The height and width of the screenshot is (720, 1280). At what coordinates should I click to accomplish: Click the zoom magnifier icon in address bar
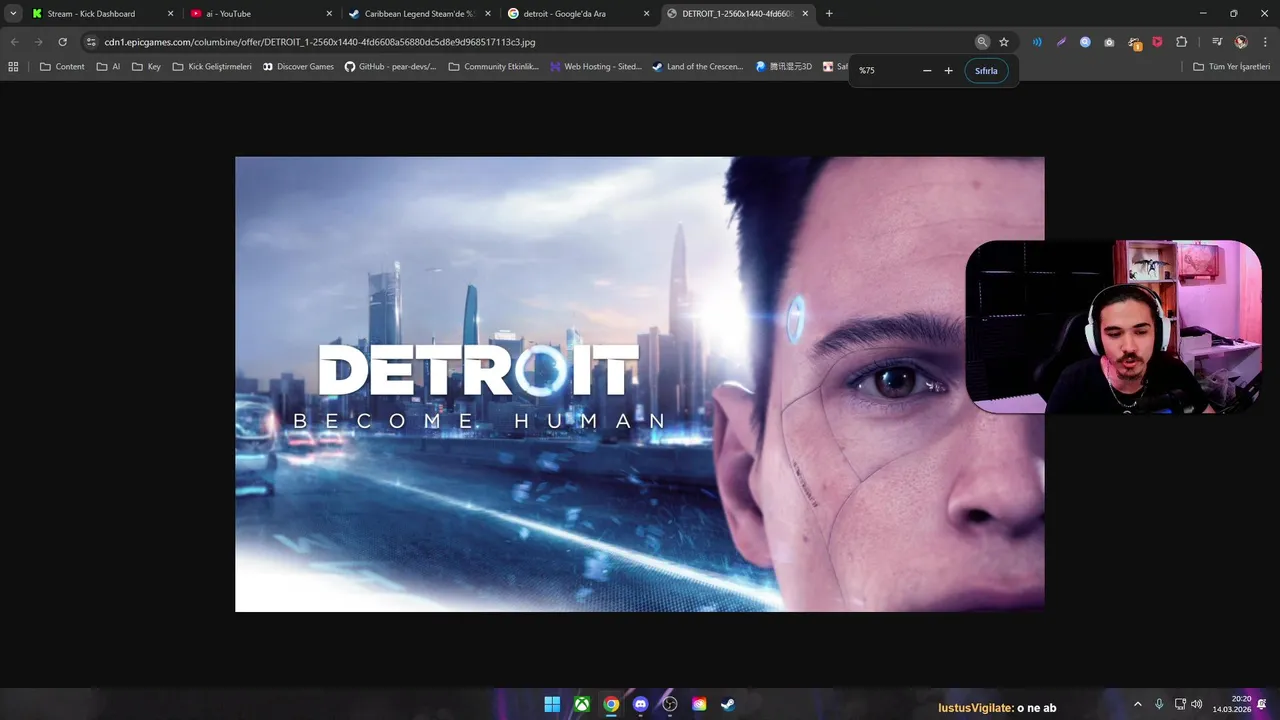coord(982,42)
